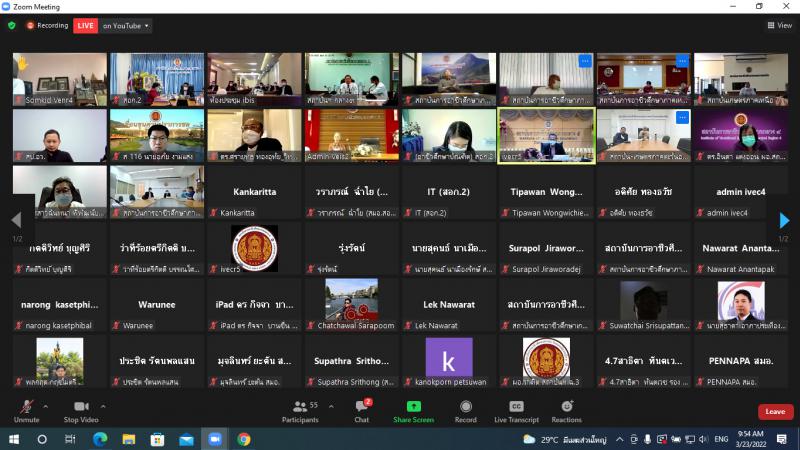The image size is (800, 450).
Task: Open Task View on taskbar
Action: [70, 439]
